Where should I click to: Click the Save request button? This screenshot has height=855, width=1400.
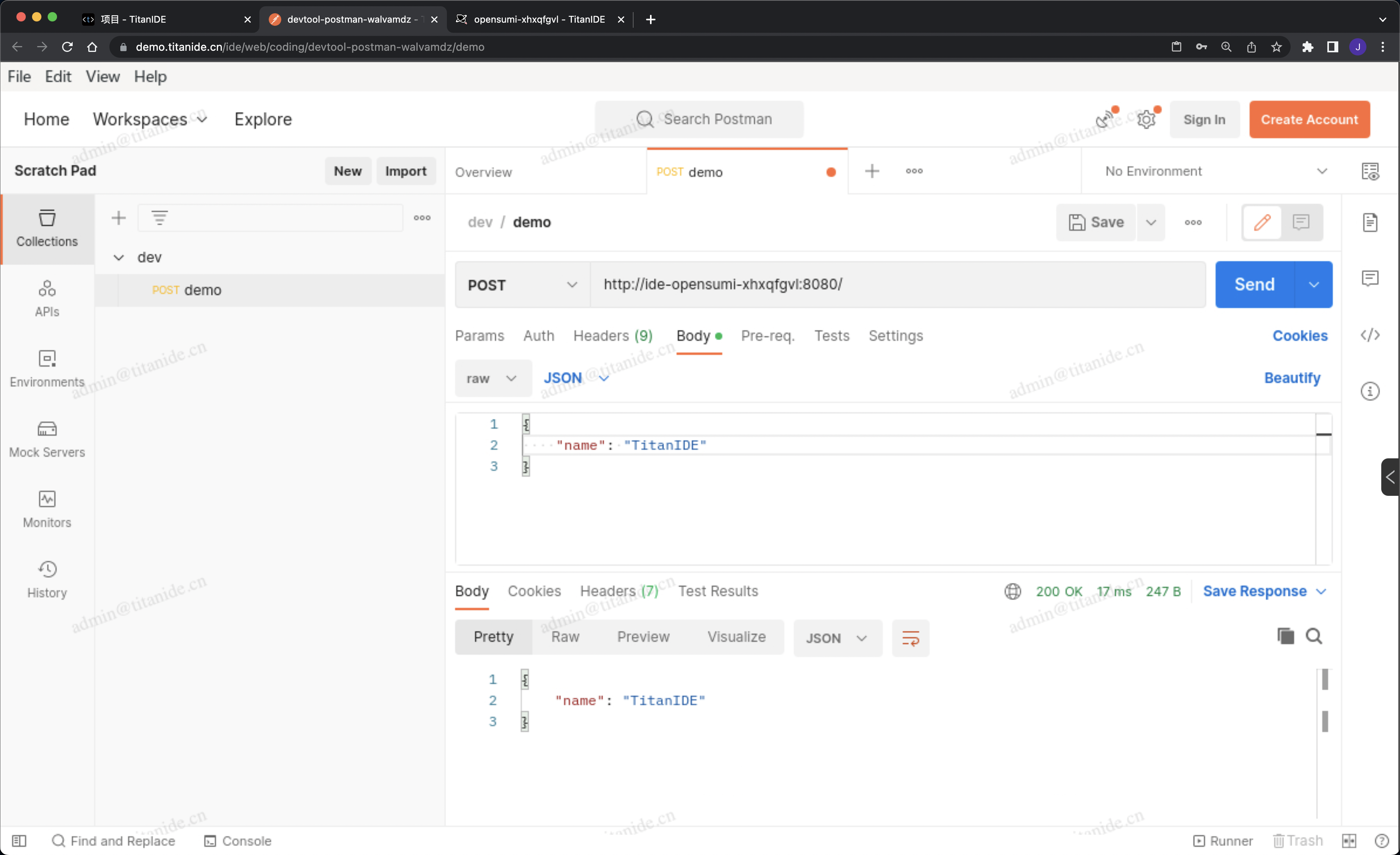point(1096,223)
